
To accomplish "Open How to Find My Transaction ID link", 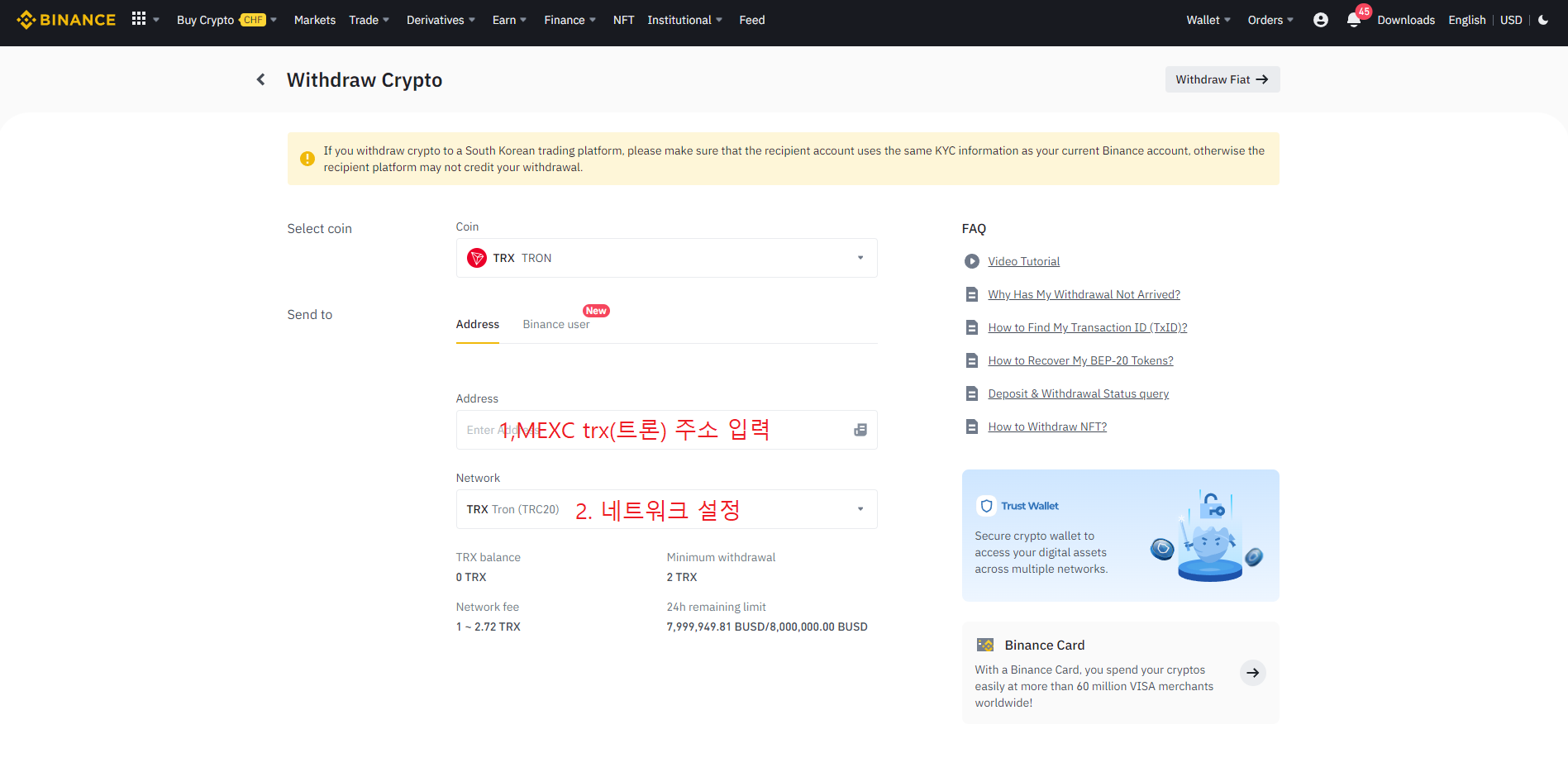I will [1088, 327].
